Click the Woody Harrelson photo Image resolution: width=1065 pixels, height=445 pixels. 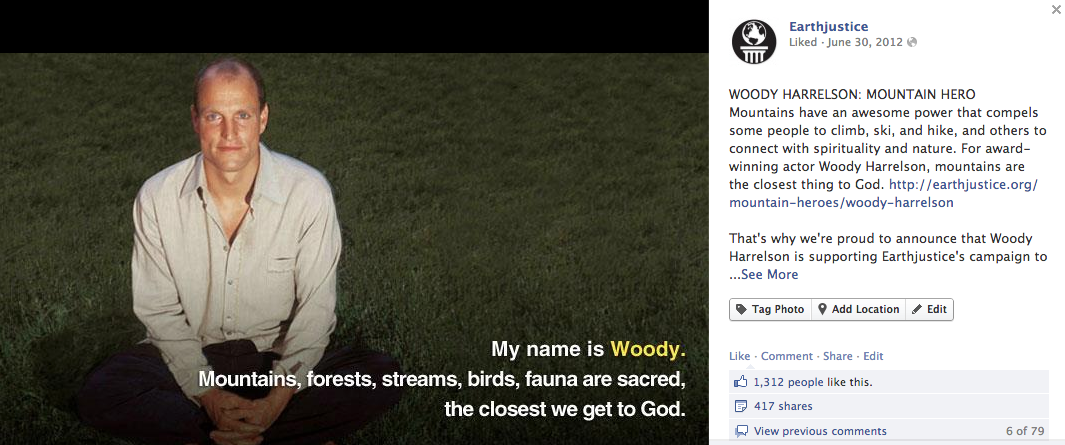[354, 249]
